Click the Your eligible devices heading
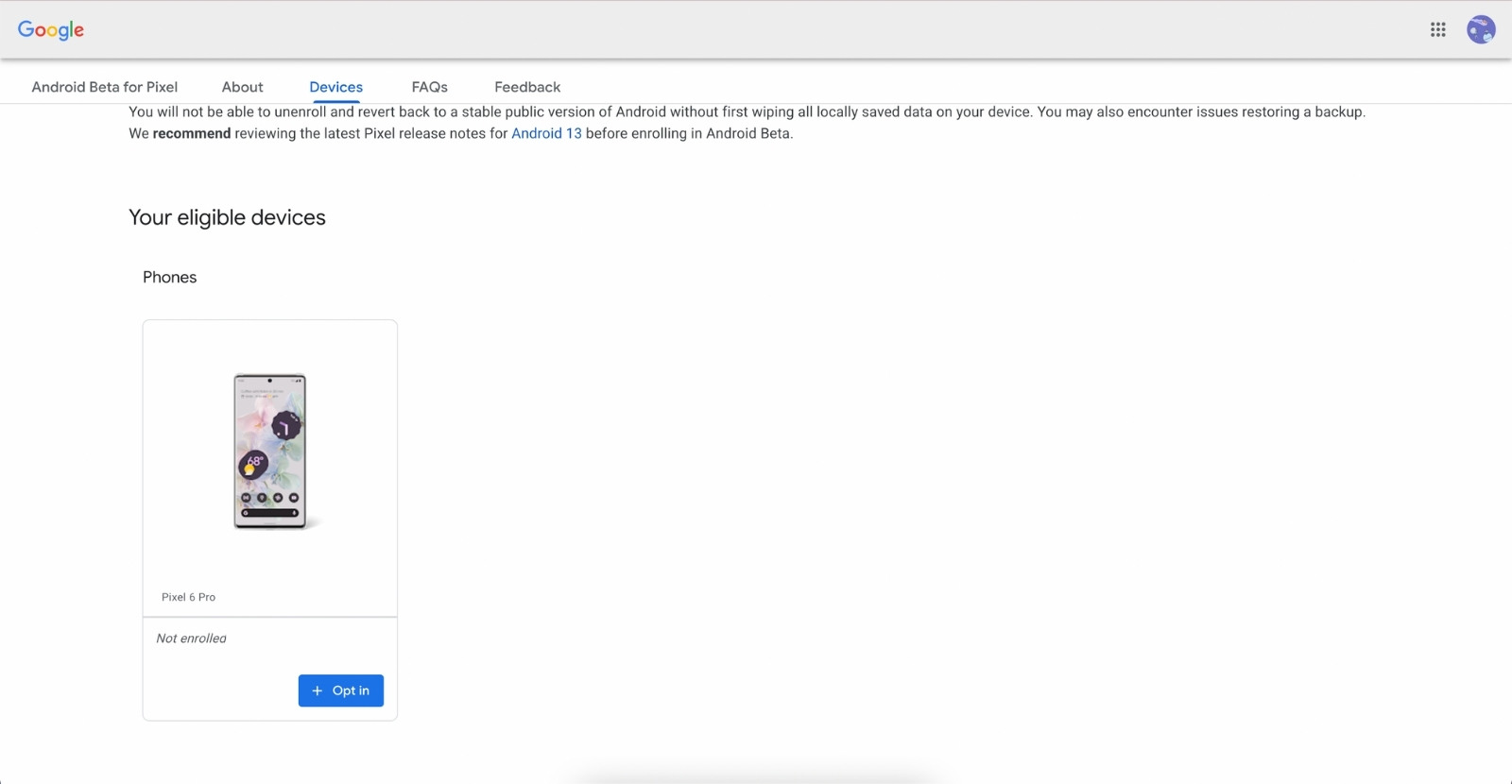This screenshot has height=784, width=1512. [228, 217]
